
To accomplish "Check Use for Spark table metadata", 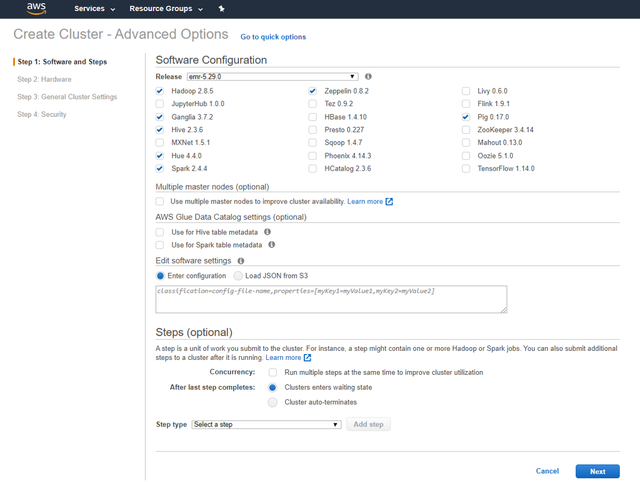I will (160, 245).
